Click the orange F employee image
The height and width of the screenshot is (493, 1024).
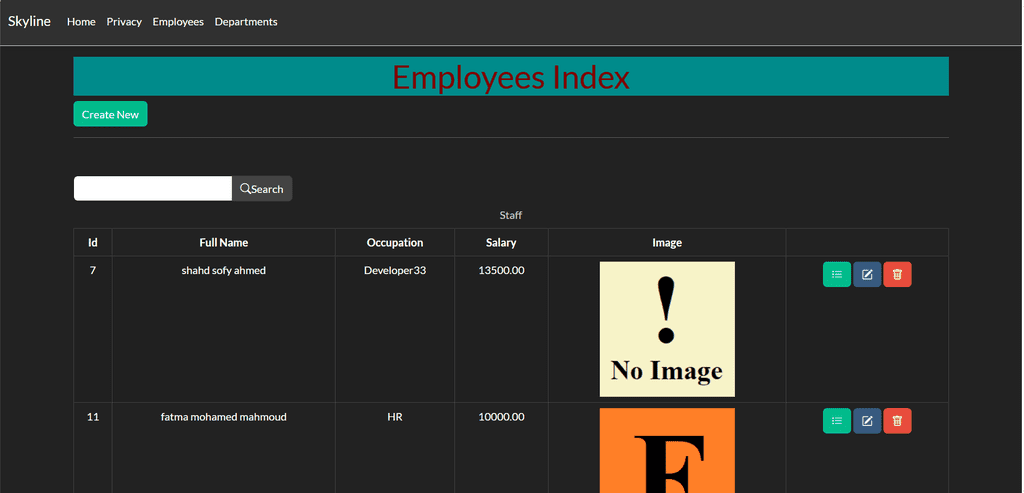pos(667,451)
